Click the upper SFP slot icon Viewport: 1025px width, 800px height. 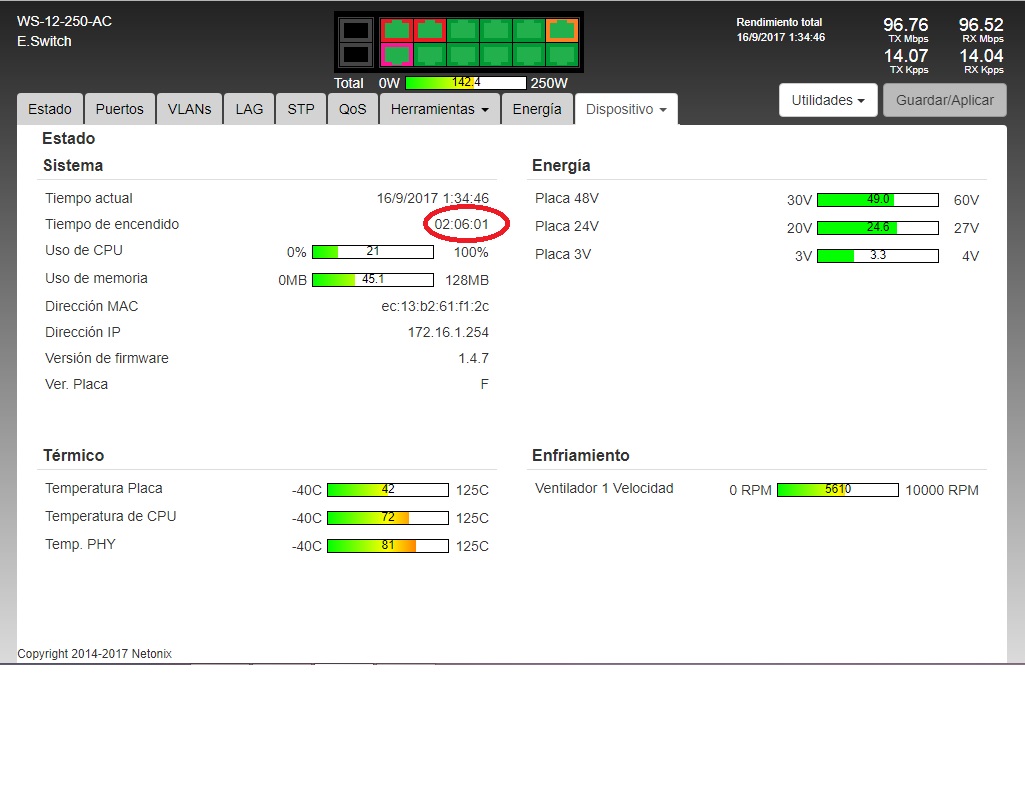click(x=356, y=30)
